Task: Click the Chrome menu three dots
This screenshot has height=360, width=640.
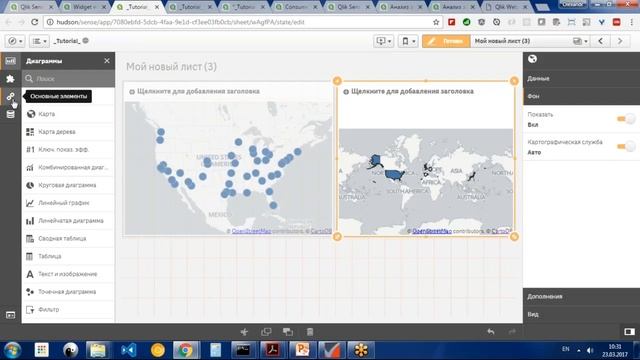Action: pos(631,22)
